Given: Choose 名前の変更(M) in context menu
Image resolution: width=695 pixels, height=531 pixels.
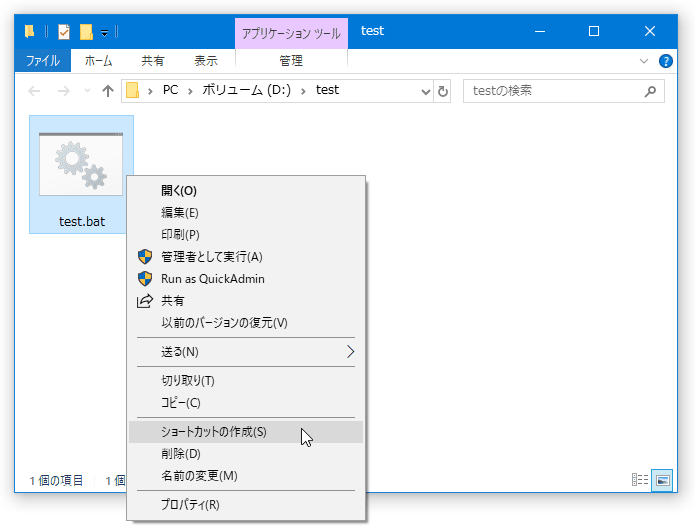Looking at the screenshot, I should [246, 476].
